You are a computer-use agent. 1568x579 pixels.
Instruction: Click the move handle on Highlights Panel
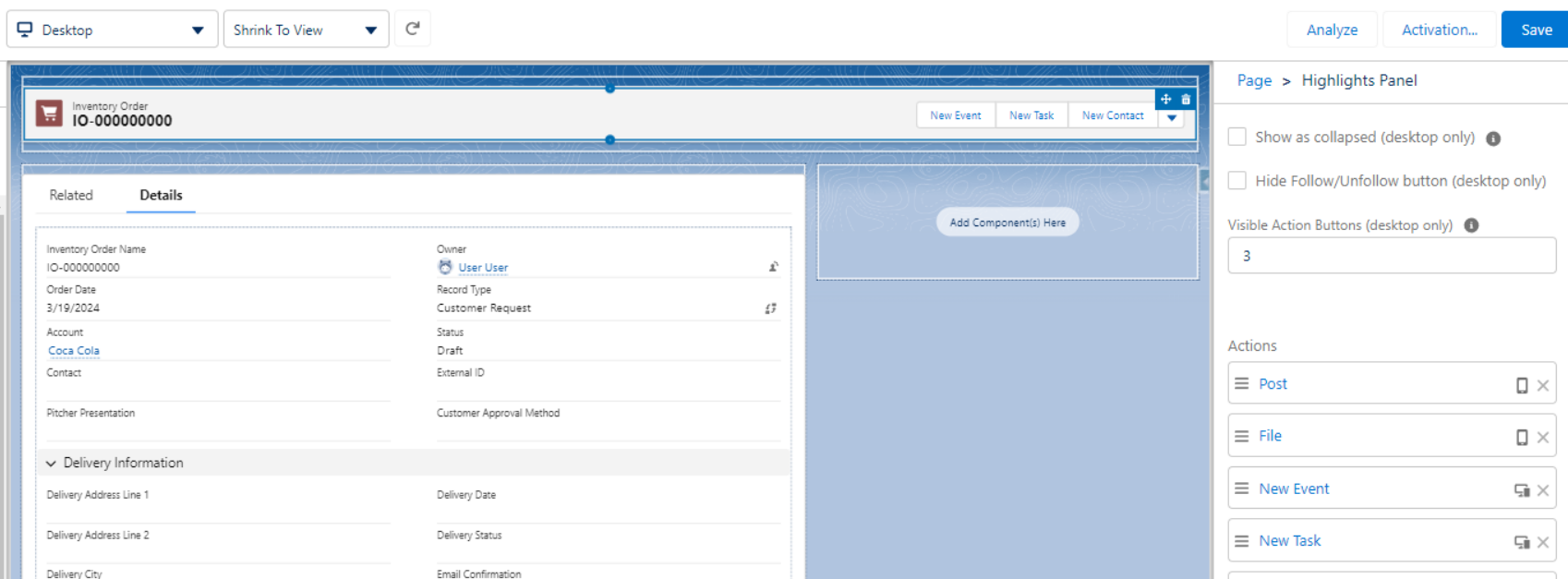click(1165, 99)
